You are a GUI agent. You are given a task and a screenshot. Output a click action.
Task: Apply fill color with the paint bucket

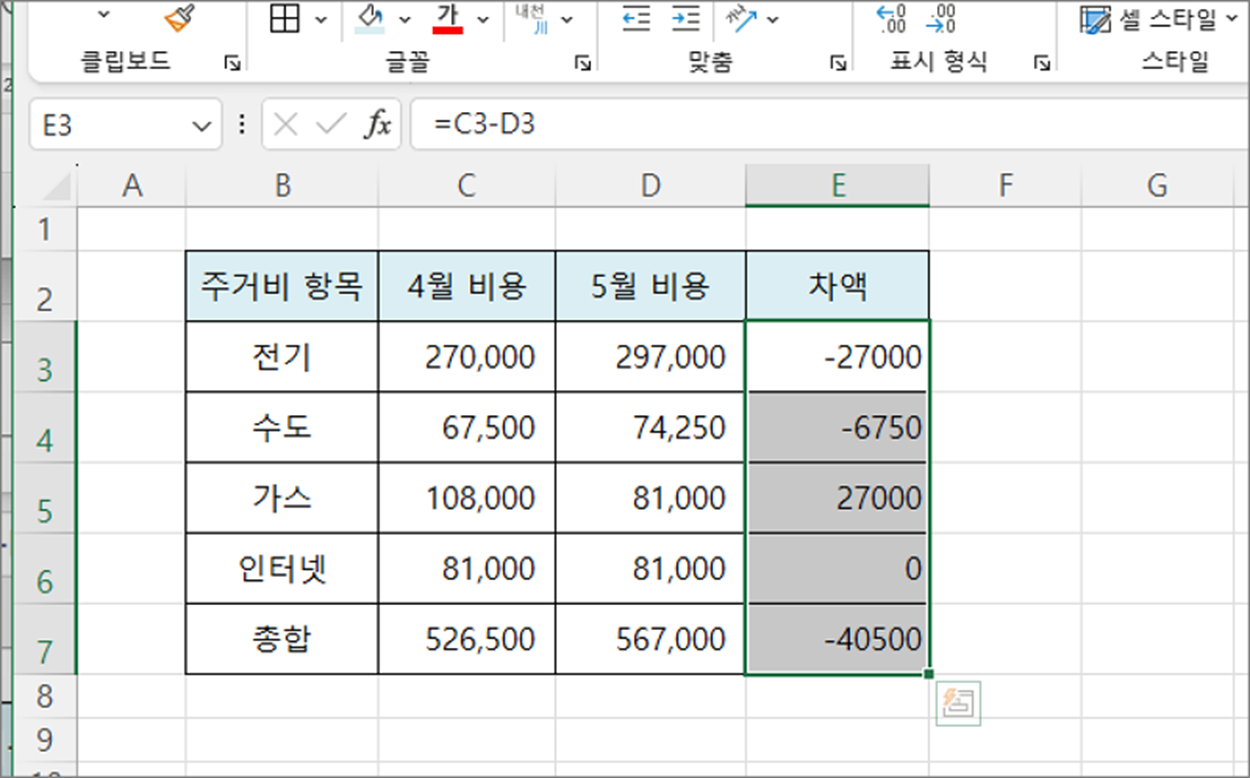click(x=369, y=18)
